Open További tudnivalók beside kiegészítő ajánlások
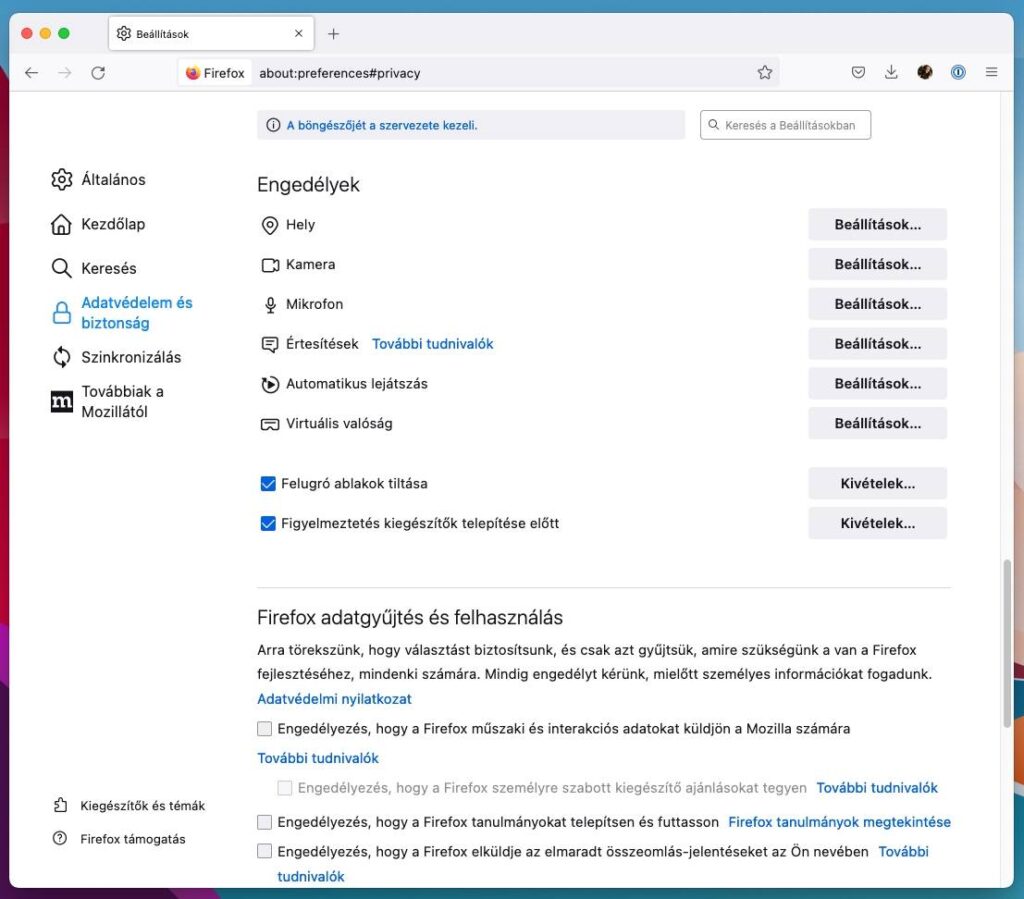 click(876, 788)
